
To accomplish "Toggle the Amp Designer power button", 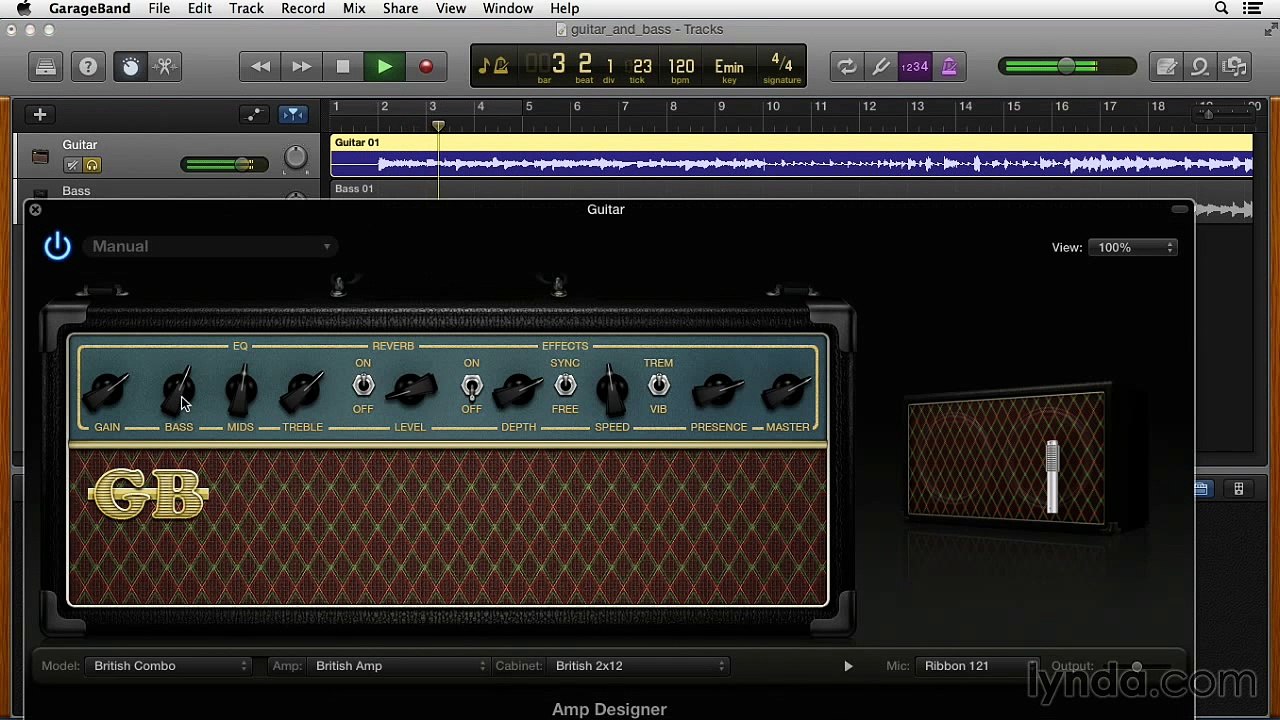I will tap(57, 246).
